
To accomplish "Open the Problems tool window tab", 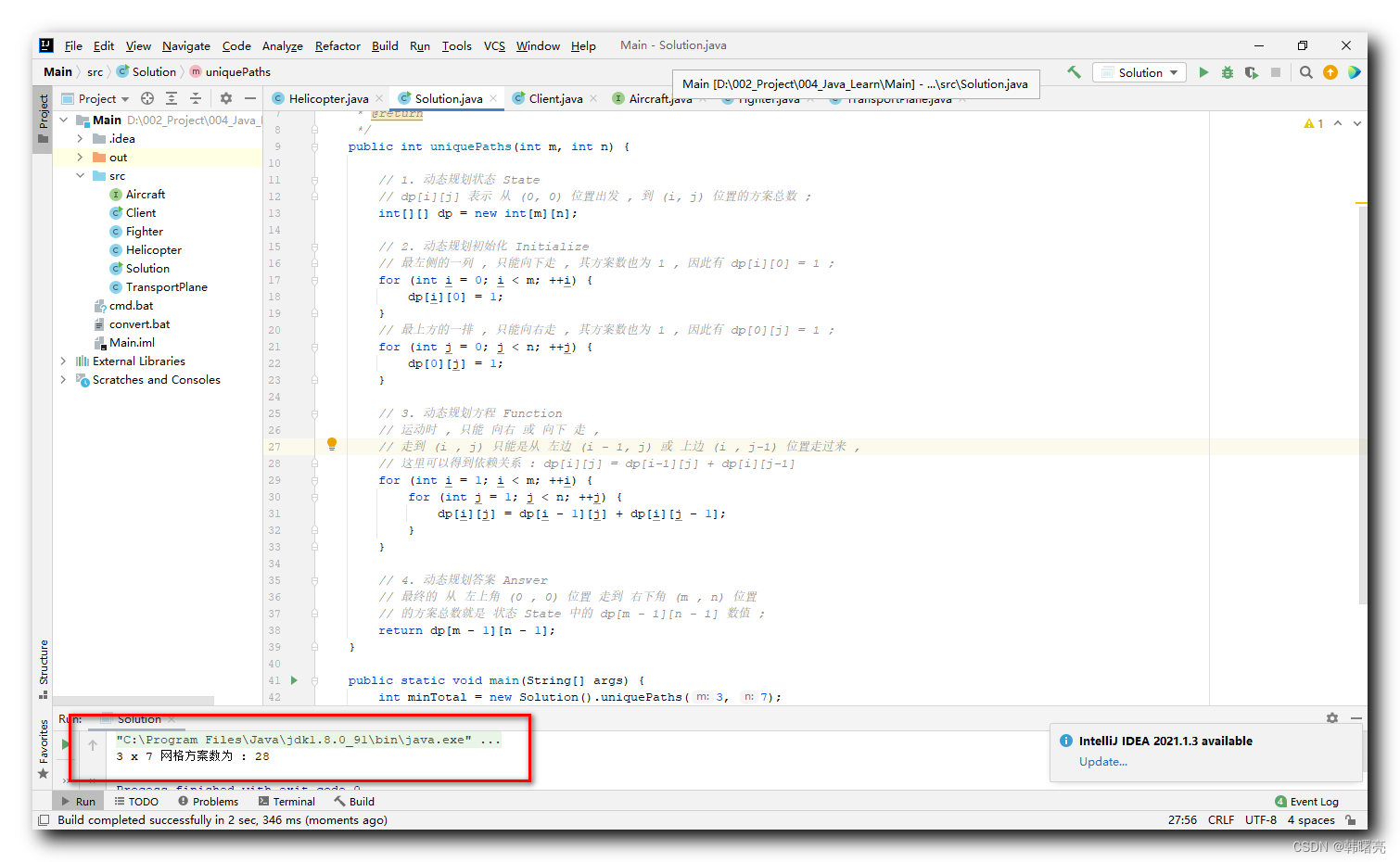I will tap(208, 802).
